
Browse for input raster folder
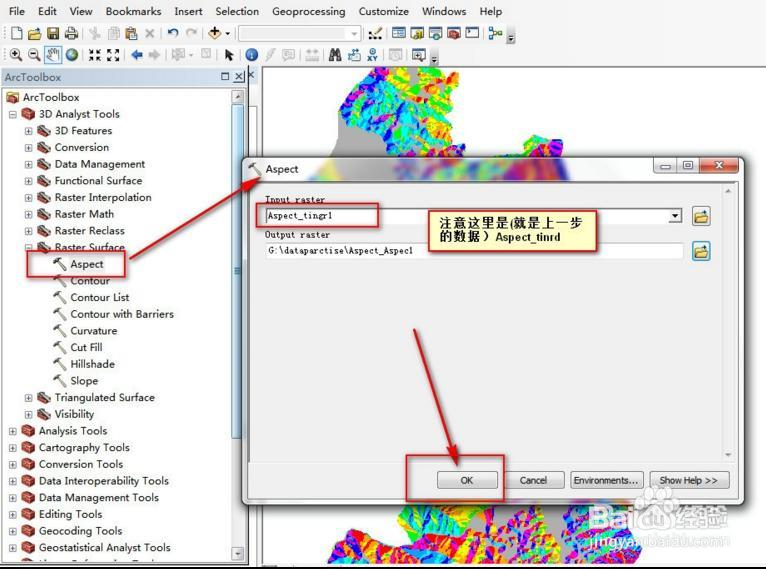[x=701, y=216]
